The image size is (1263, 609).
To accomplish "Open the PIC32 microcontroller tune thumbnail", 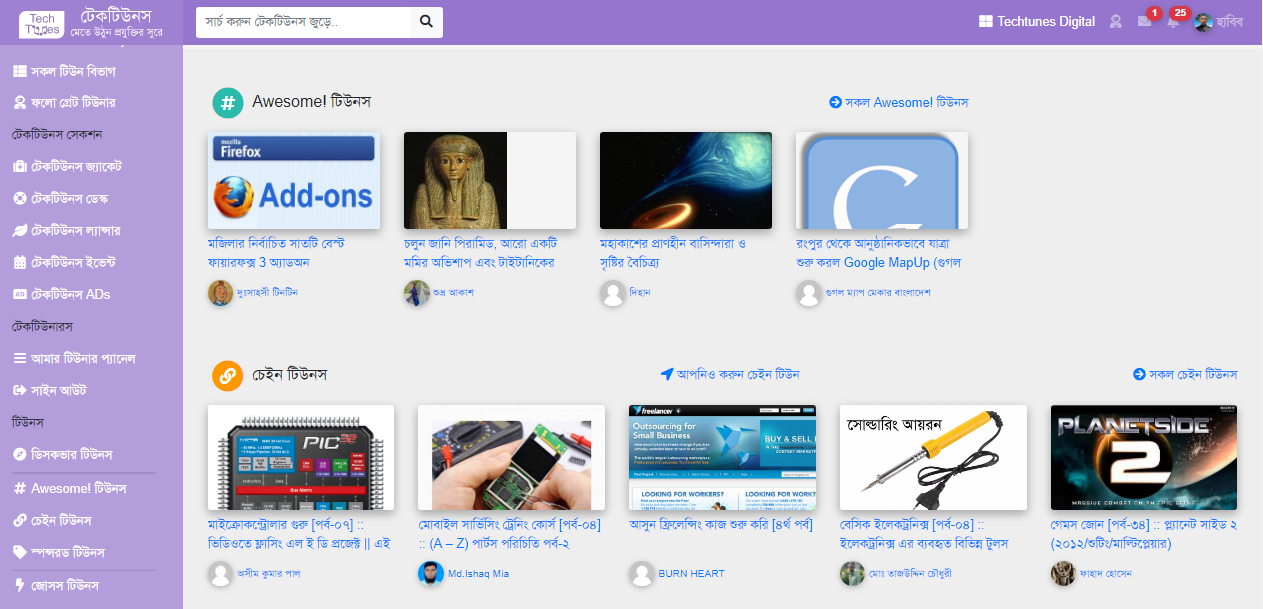I will [x=301, y=458].
